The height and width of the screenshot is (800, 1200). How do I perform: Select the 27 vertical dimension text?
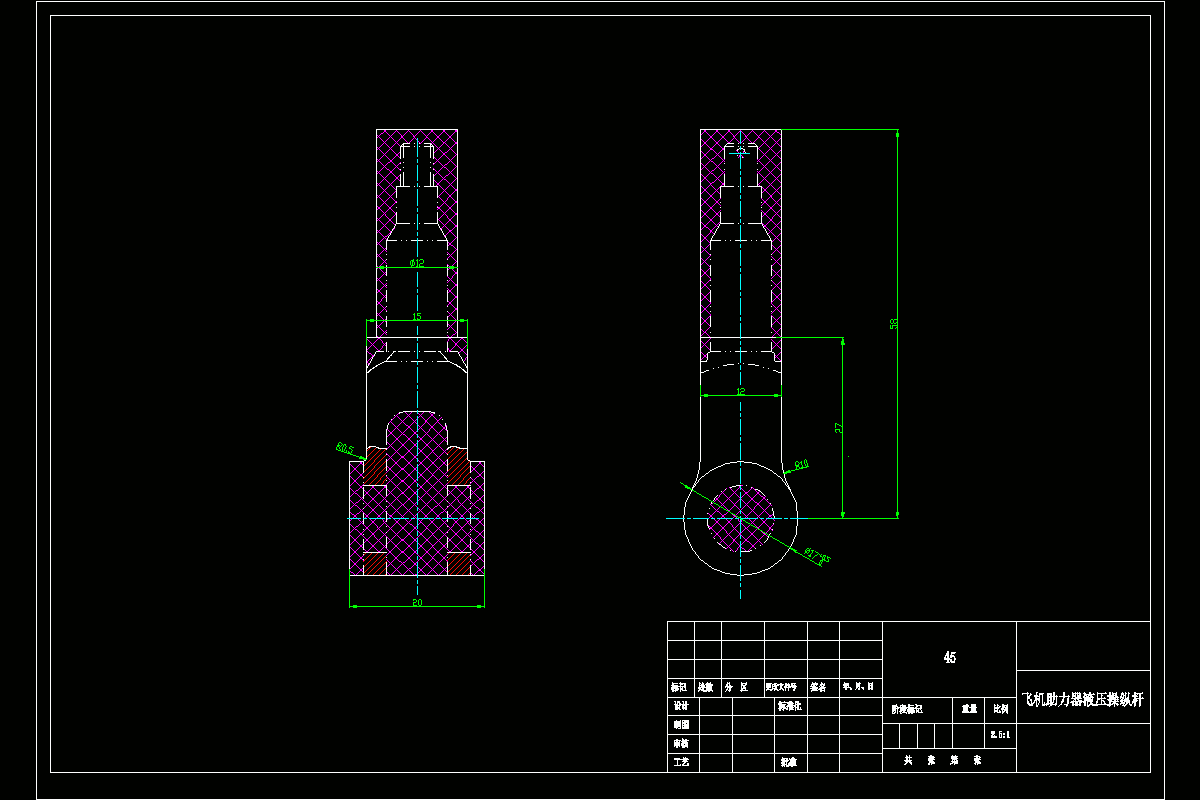(839, 428)
